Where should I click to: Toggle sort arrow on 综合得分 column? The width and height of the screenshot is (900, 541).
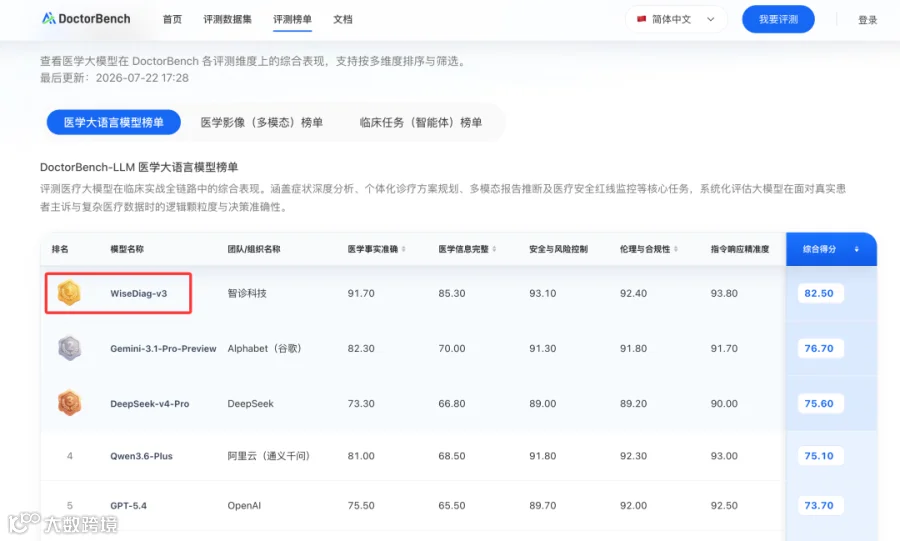[x=856, y=249]
